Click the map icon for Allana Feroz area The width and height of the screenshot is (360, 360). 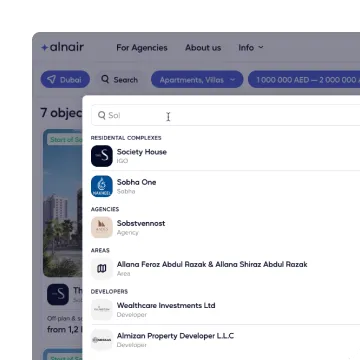[x=102, y=268]
